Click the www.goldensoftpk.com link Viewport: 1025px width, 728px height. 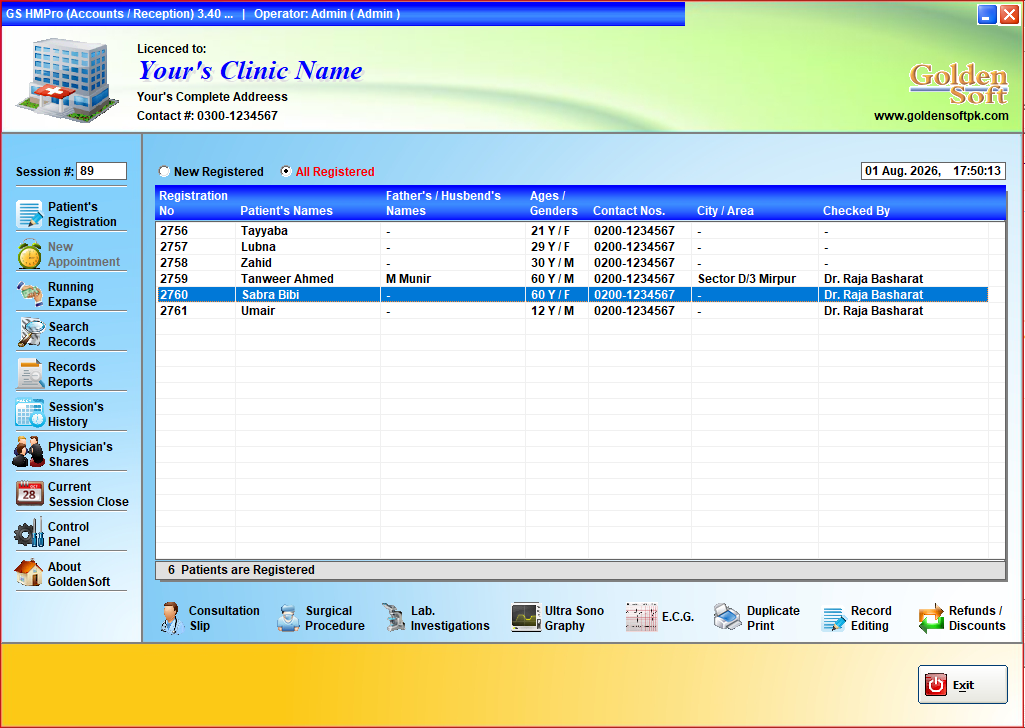(941, 116)
